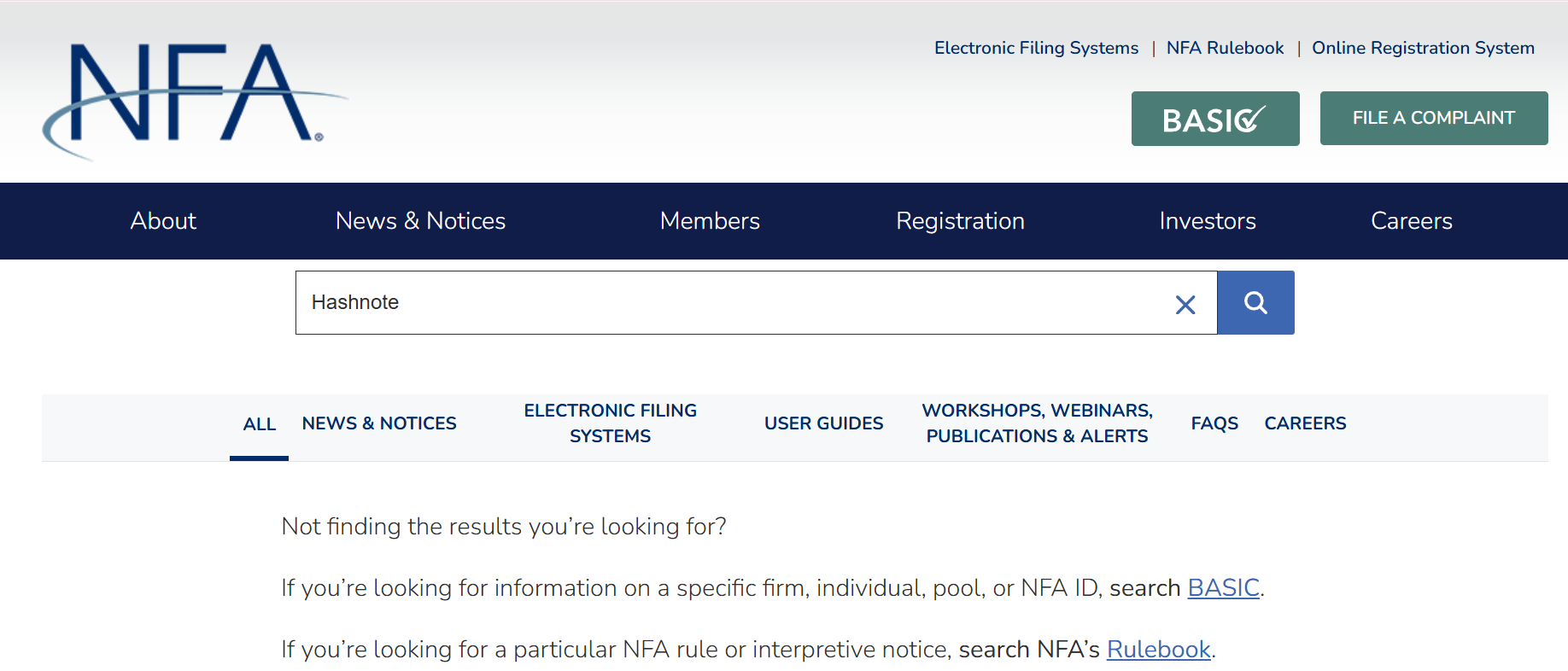Switch to the User Guides tab
This screenshot has height=671, width=1568.
point(824,423)
